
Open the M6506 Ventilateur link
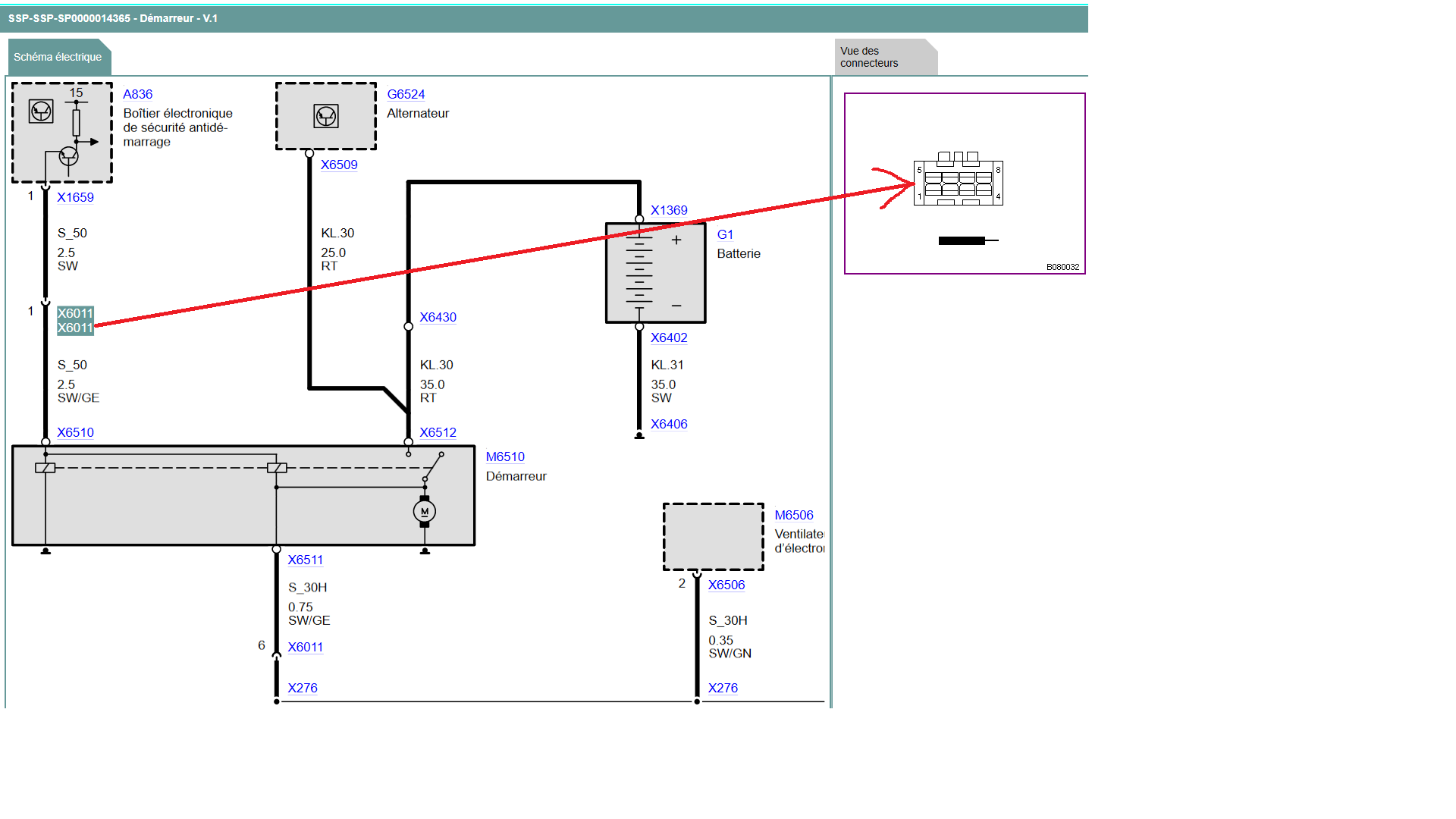[x=793, y=515]
